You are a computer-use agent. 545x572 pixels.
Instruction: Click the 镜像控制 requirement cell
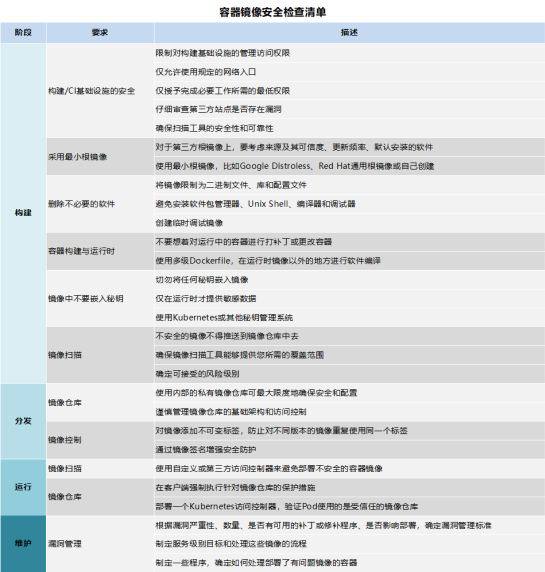tap(100, 440)
